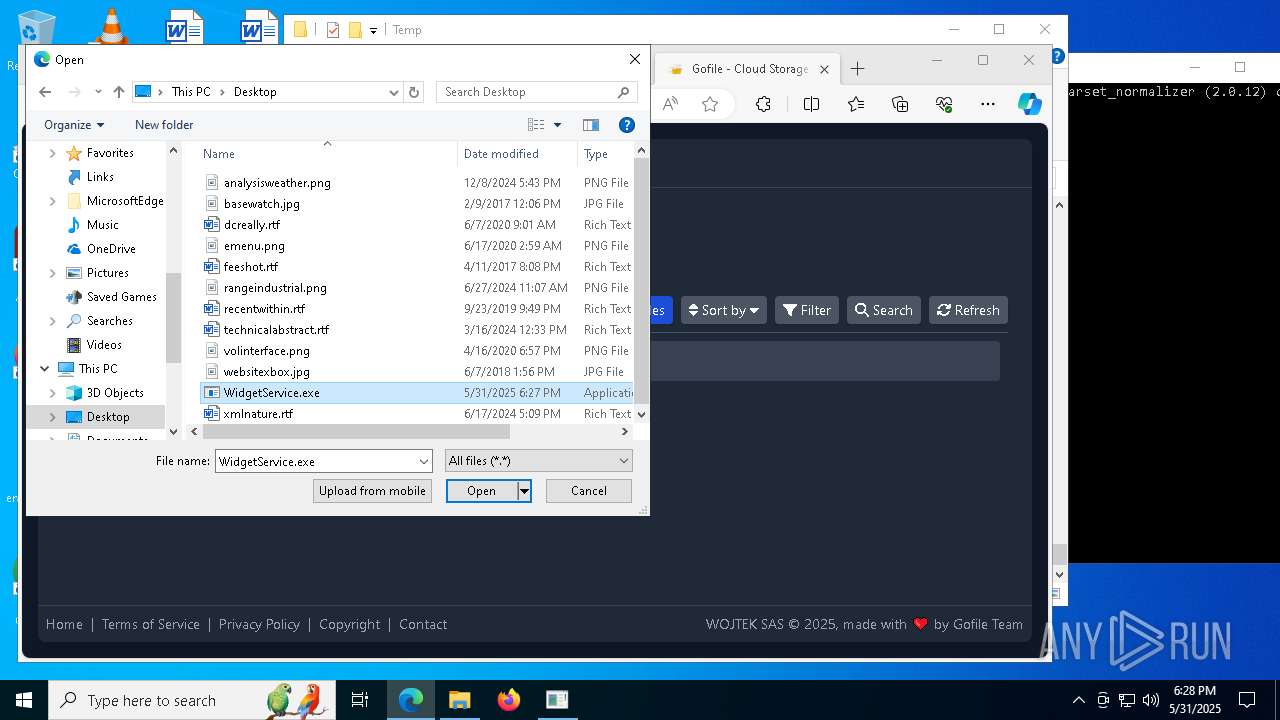Open Edge Settings and more ellipsis

[988, 104]
